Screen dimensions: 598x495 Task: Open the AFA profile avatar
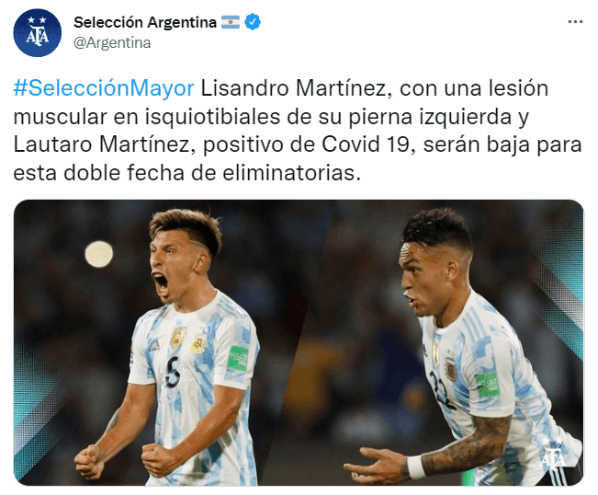pos(37,33)
